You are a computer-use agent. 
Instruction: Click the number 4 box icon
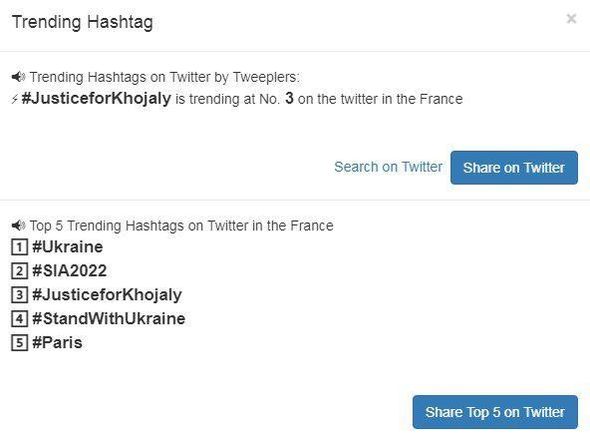point(20,319)
